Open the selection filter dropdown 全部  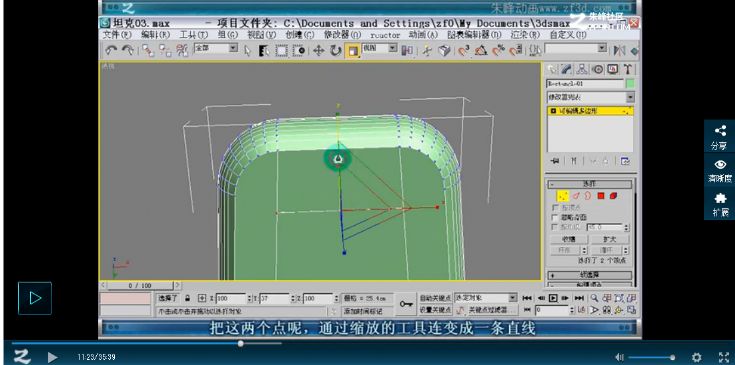pos(216,48)
